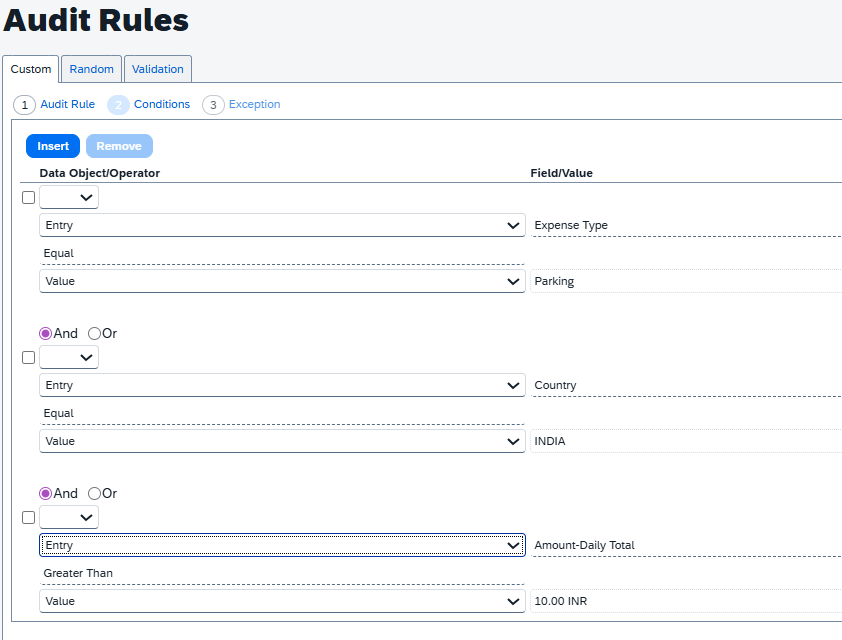Click the Country field

click(x=686, y=385)
